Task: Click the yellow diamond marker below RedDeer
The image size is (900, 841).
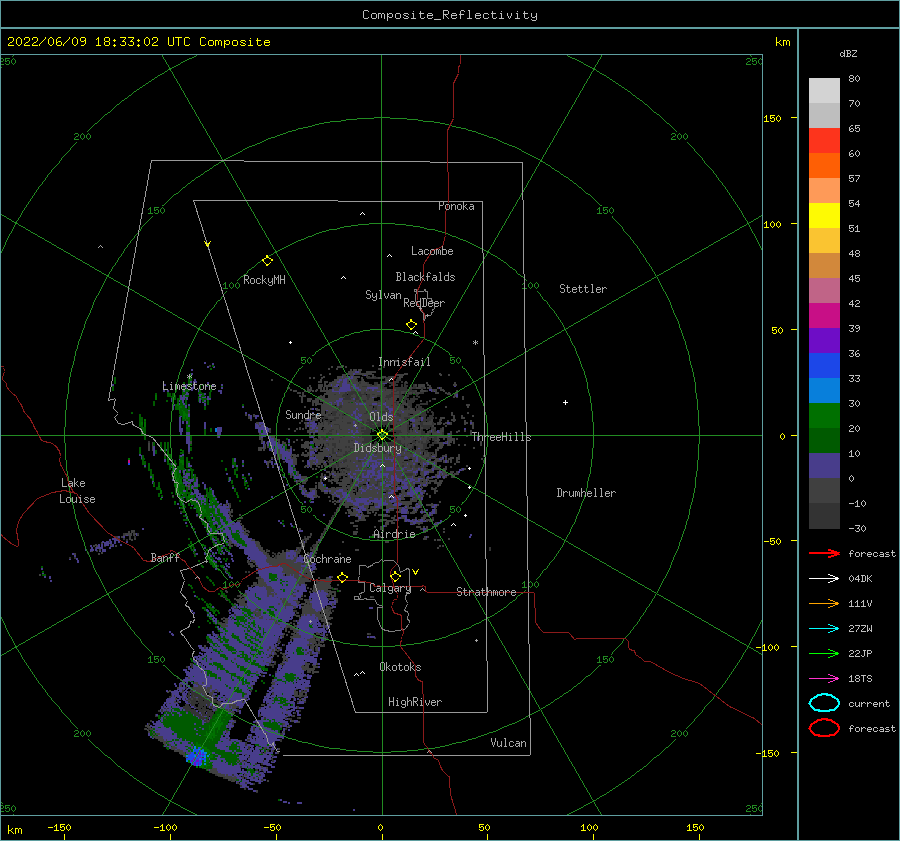Action: coord(411,325)
